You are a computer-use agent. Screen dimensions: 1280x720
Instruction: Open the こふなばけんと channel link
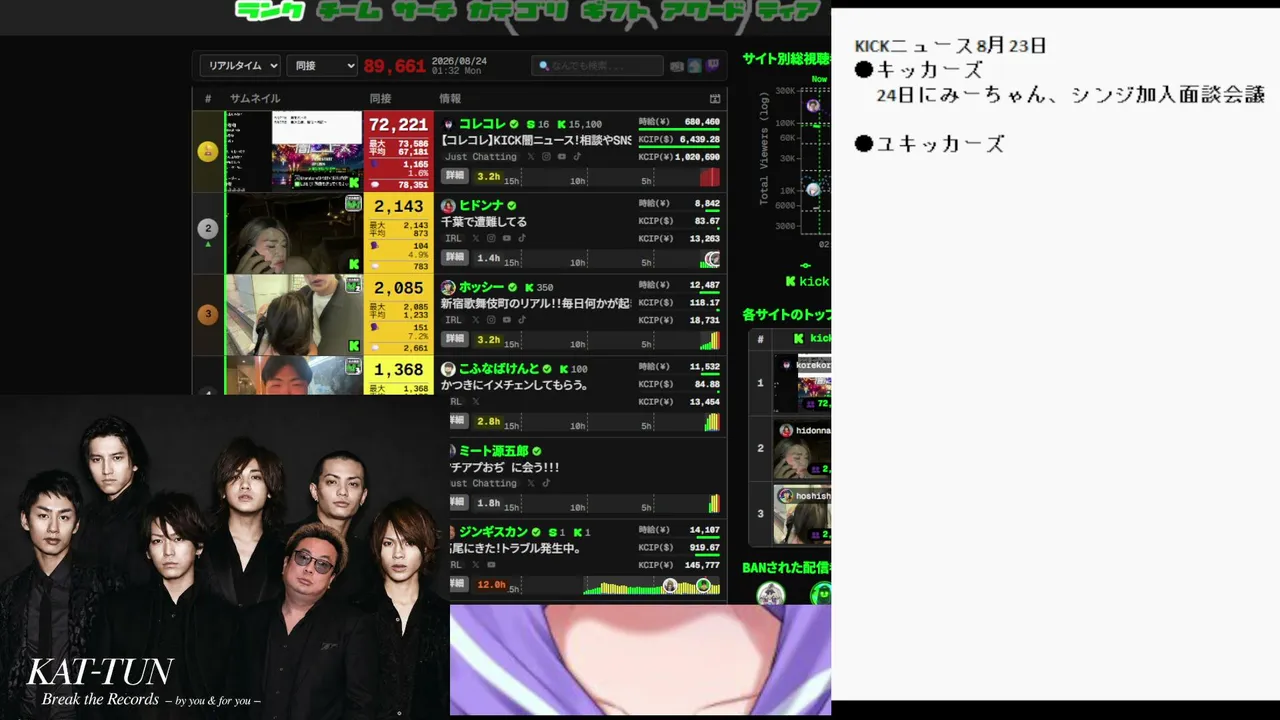[x=499, y=370]
